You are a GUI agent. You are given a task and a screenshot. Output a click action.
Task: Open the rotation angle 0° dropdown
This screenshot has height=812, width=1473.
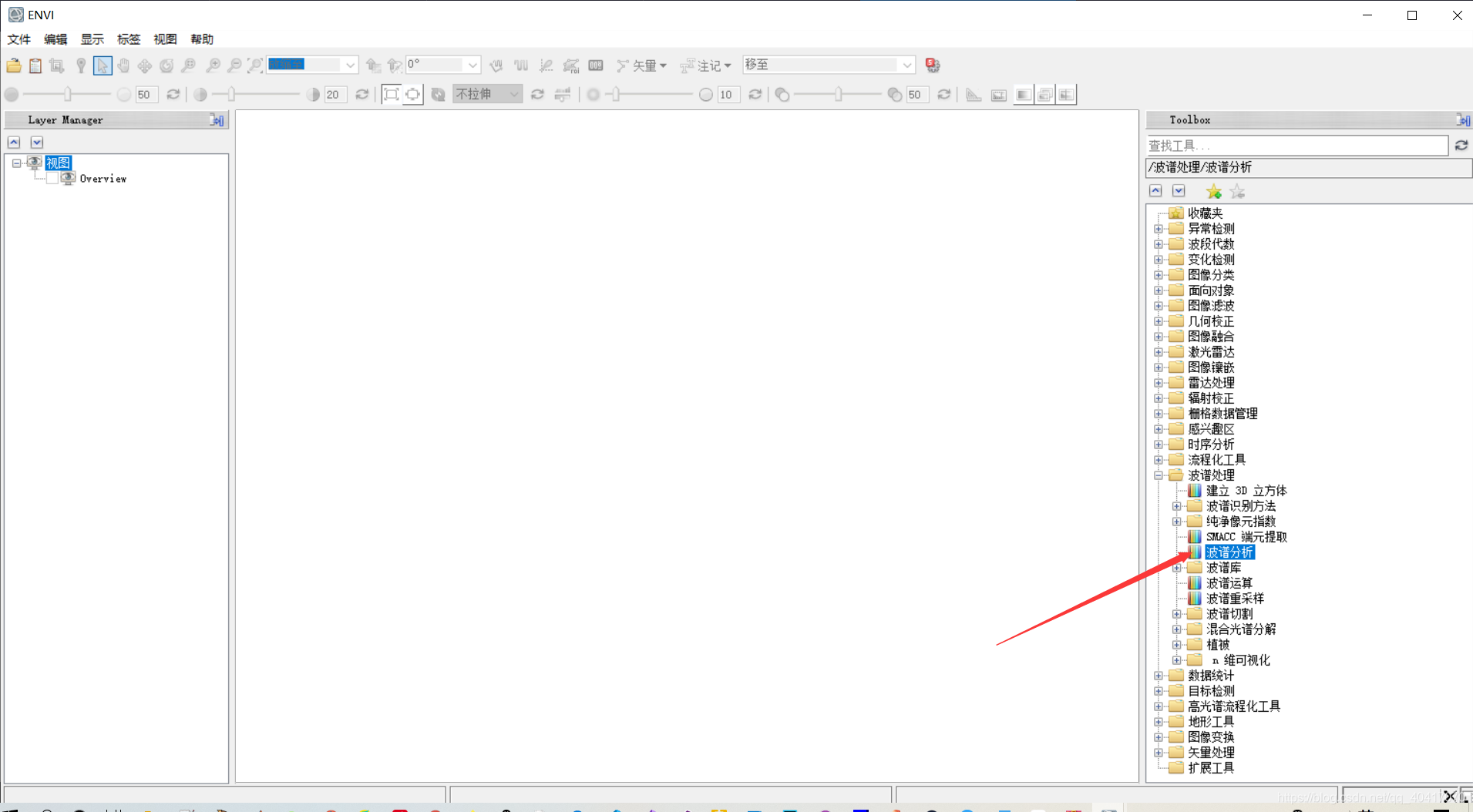[473, 65]
